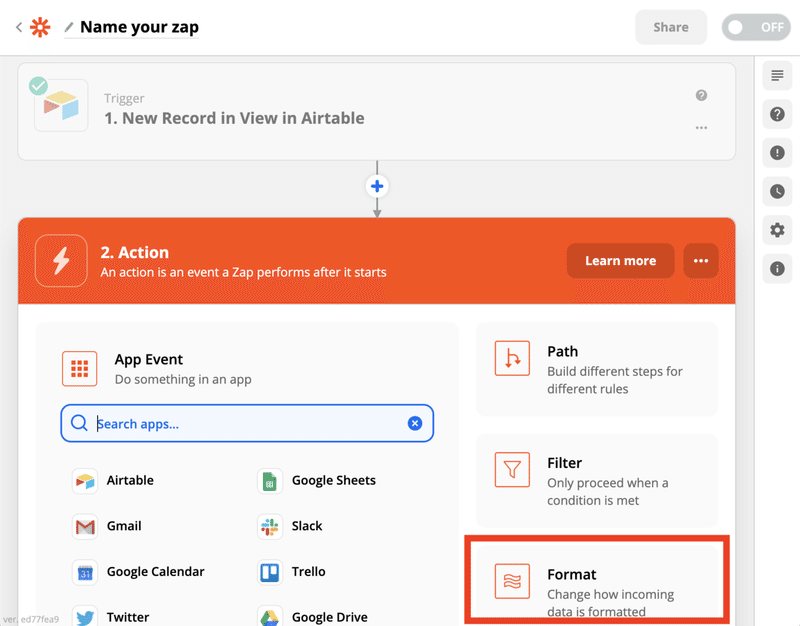Select the Filter action option
800x626 pixels.
coord(597,481)
